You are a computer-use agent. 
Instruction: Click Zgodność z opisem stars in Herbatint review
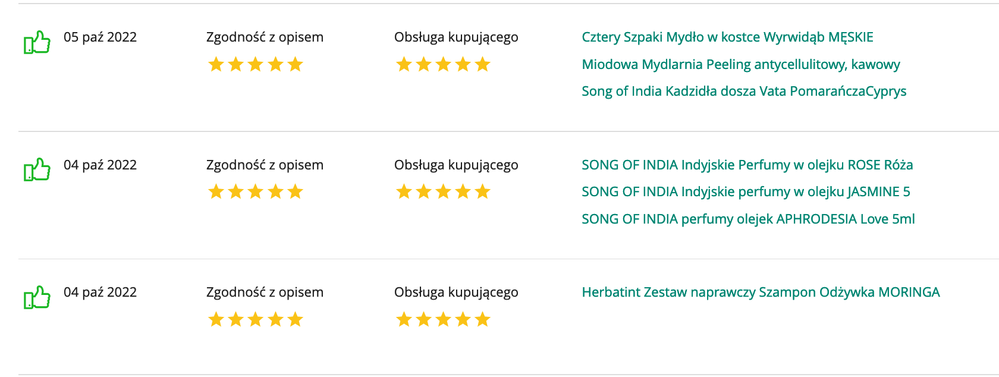pyautogui.click(x=255, y=319)
